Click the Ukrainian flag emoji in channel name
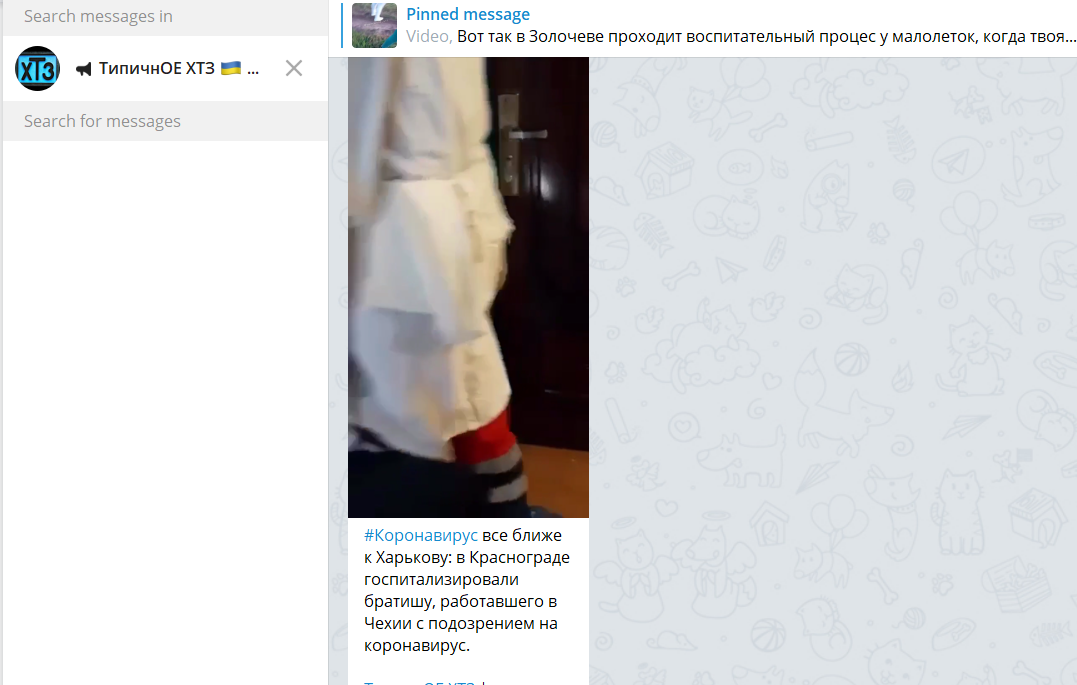 (231, 67)
